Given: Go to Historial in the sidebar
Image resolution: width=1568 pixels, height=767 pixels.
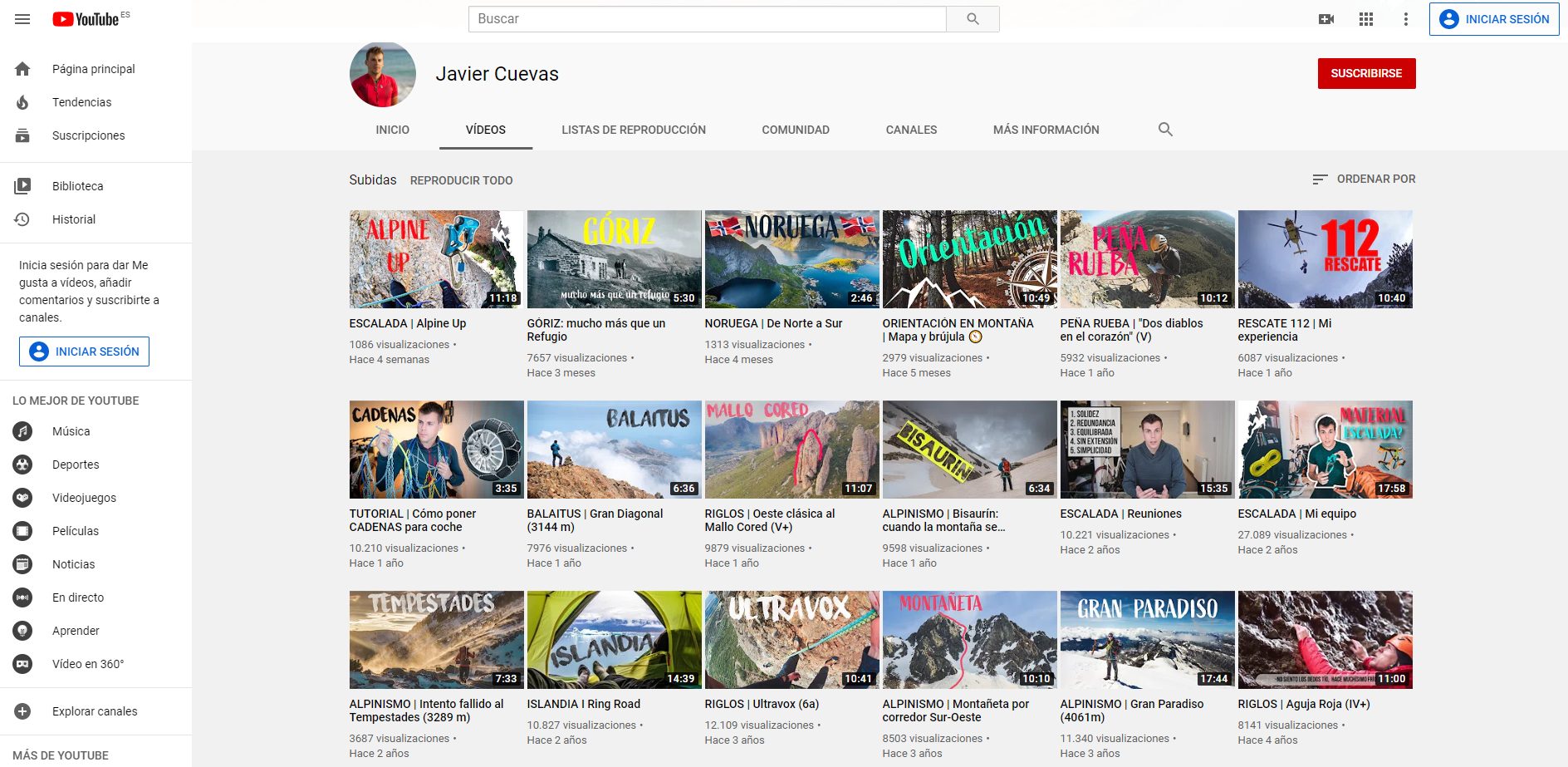Looking at the screenshot, I should (74, 219).
